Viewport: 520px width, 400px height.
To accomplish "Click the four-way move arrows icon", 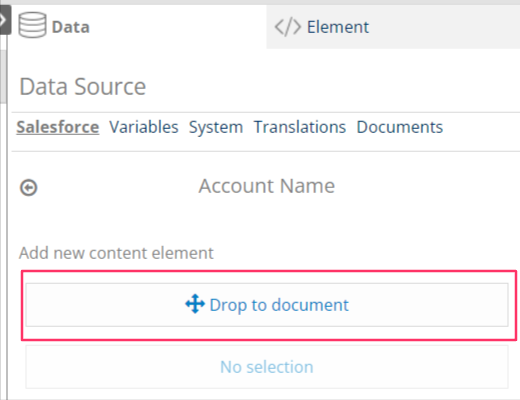I will pos(195,304).
